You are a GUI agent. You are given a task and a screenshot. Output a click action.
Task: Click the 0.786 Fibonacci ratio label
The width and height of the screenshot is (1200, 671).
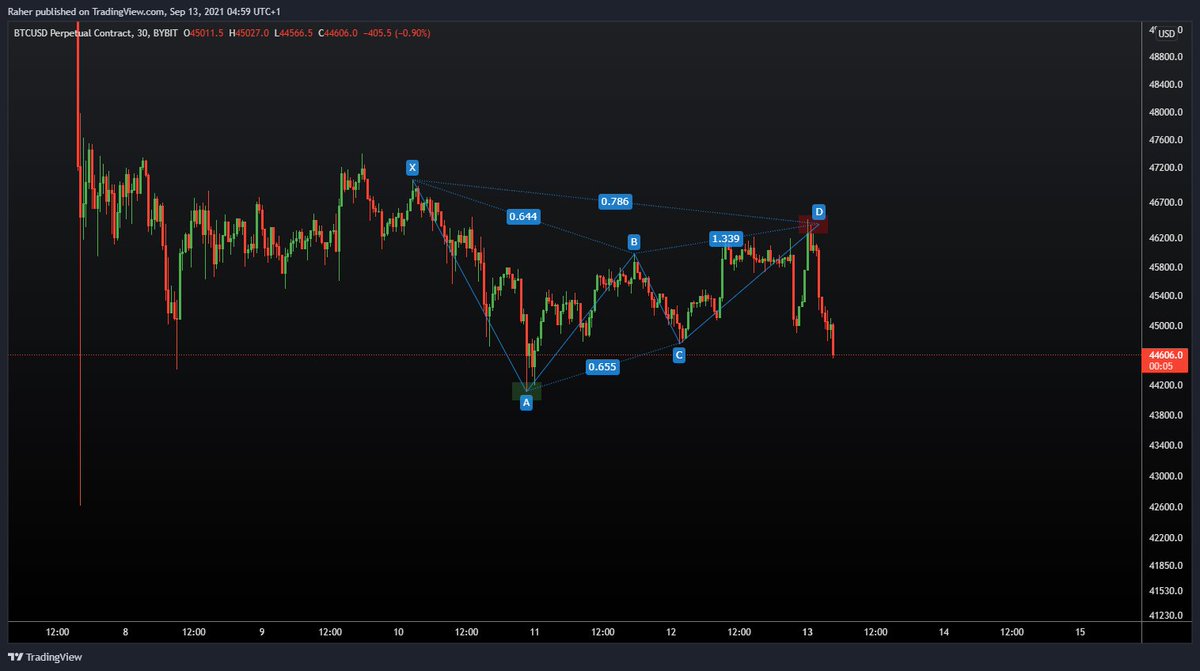[616, 201]
